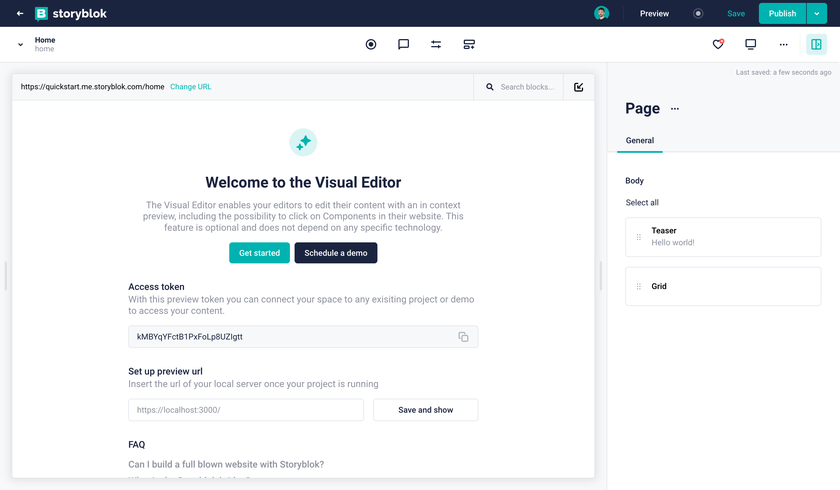The width and height of the screenshot is (840, 490).
Task: Click the Last saved status text
Action: (x=783, y=72)
